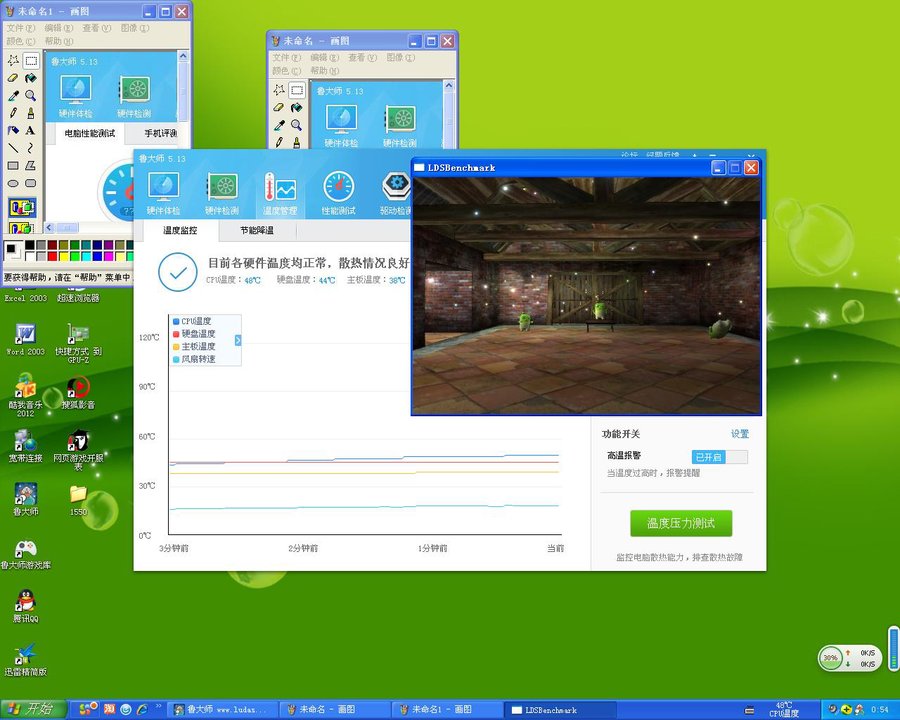Switch to the 节能降温 tab
This screenshot has height=720, width=900.
click(257, 230)
